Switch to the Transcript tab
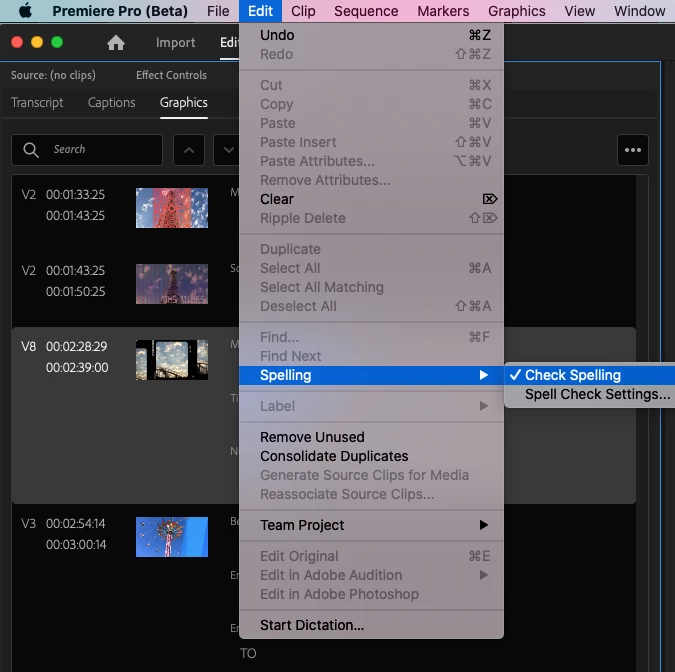675x672 pixels. pos(37,102)
